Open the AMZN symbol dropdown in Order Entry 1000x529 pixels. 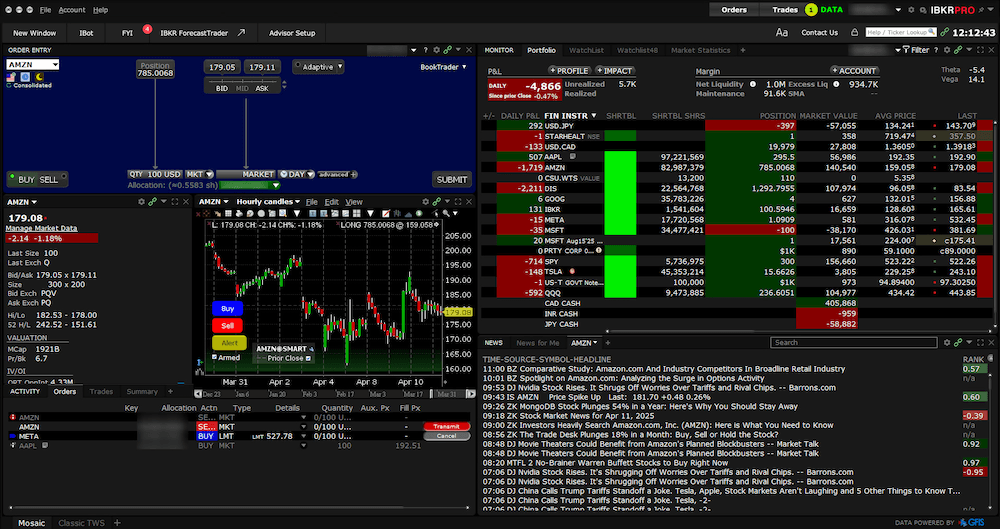coord(55,64)
